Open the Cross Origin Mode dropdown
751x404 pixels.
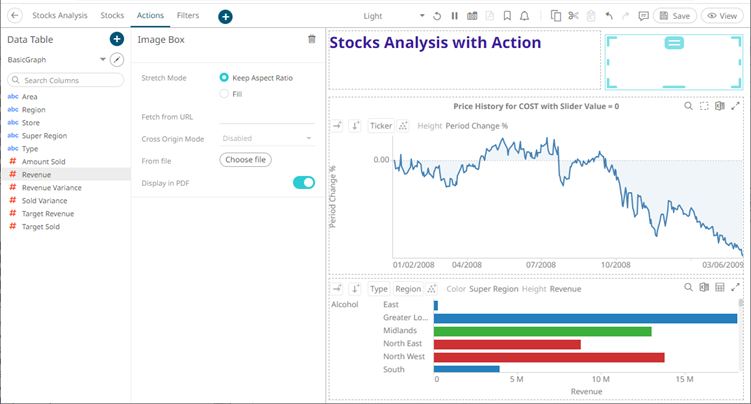(x=266, y=138)
